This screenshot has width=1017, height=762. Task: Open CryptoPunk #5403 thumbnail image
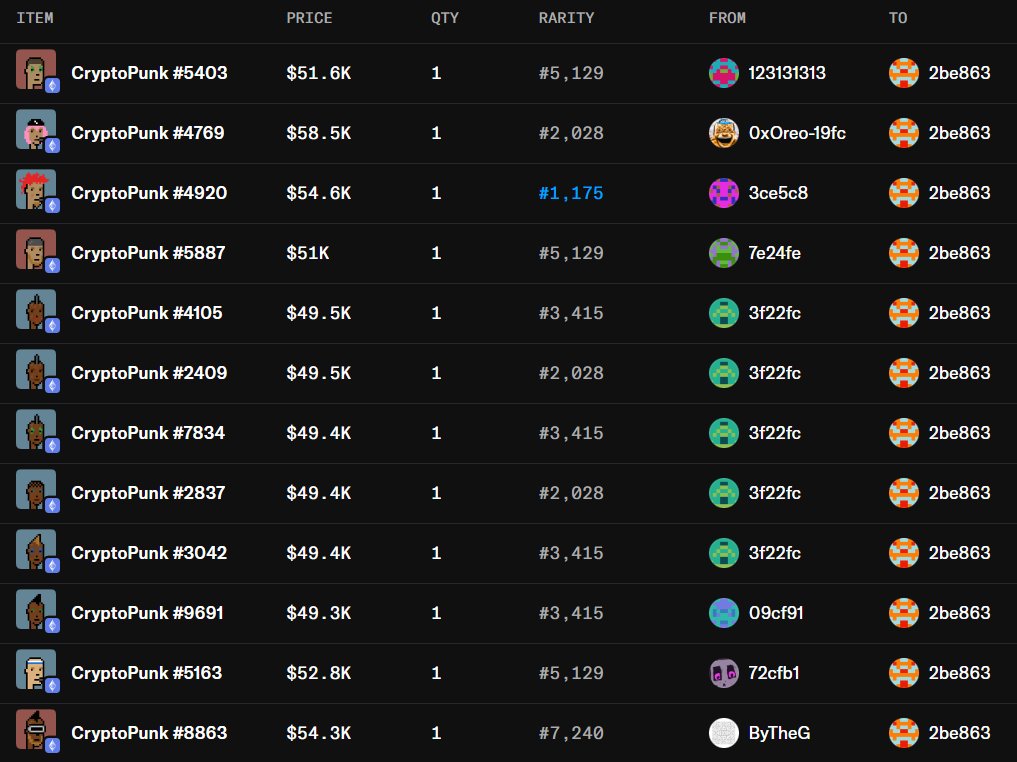pos(36,69)
